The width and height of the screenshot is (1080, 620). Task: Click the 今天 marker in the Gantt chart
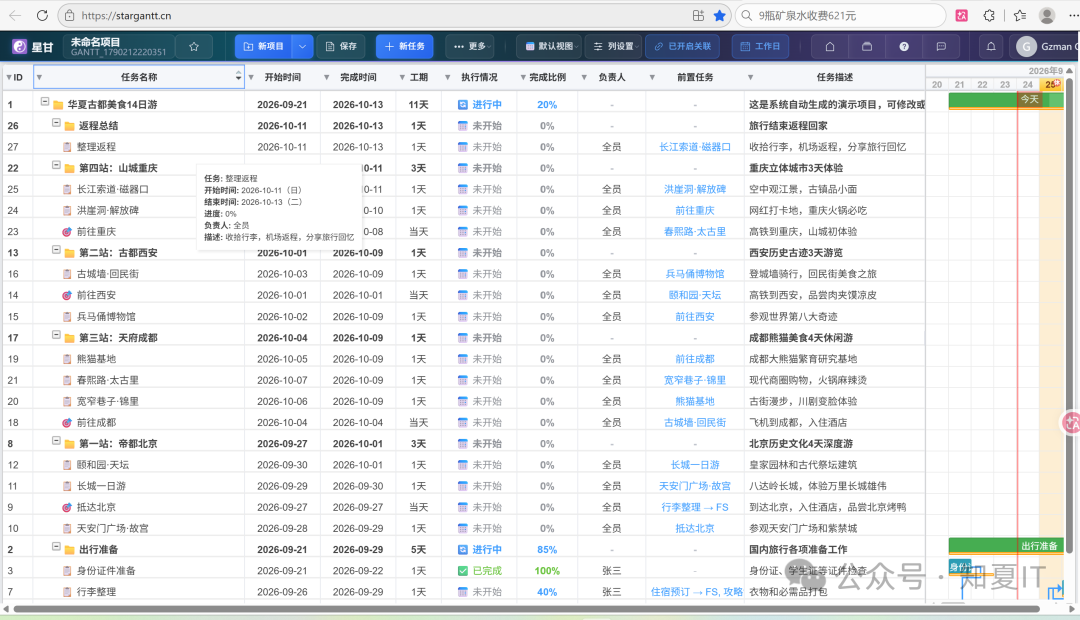pos(1030,99)
